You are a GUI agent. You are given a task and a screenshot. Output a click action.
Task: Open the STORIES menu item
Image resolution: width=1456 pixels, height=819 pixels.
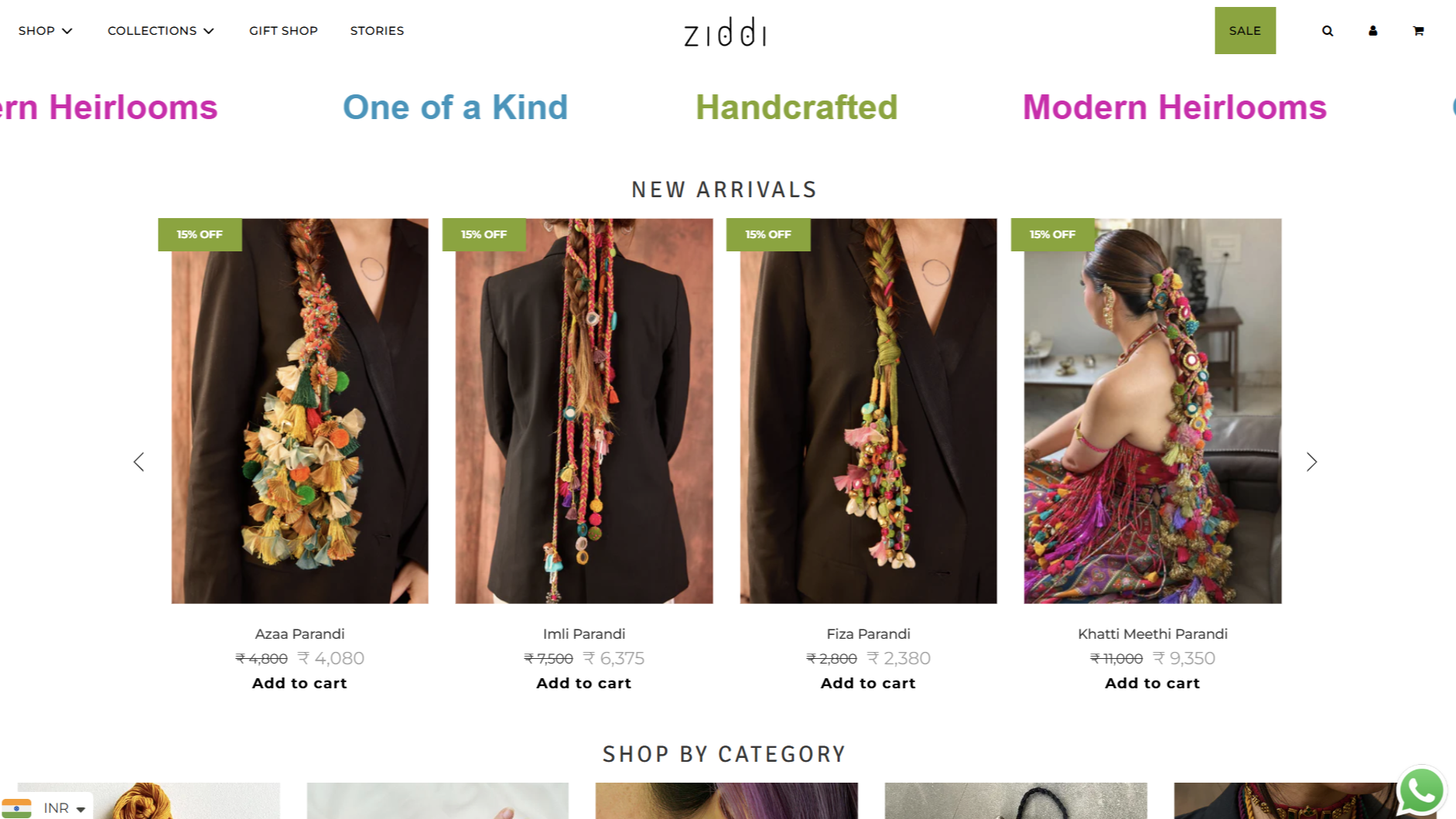[377, 31]
